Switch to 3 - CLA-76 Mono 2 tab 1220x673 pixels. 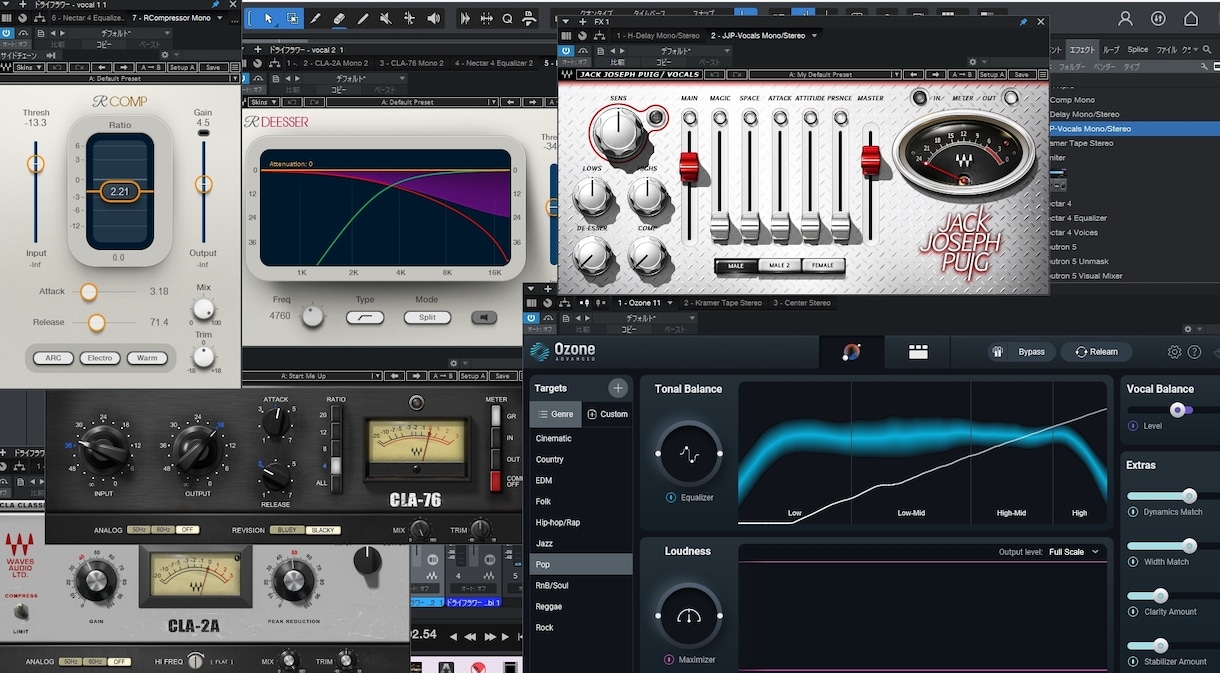(411, 63)
